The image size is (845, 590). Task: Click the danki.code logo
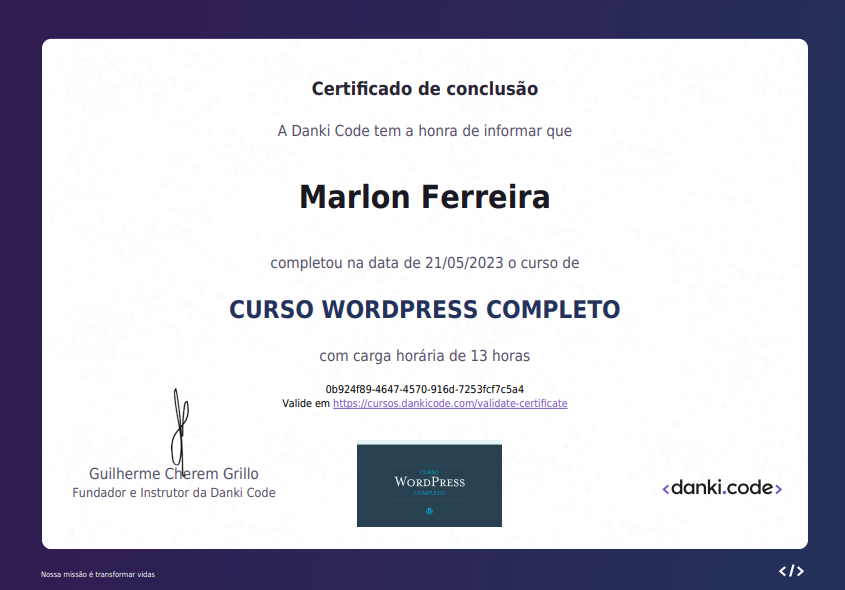click(722, 488)
